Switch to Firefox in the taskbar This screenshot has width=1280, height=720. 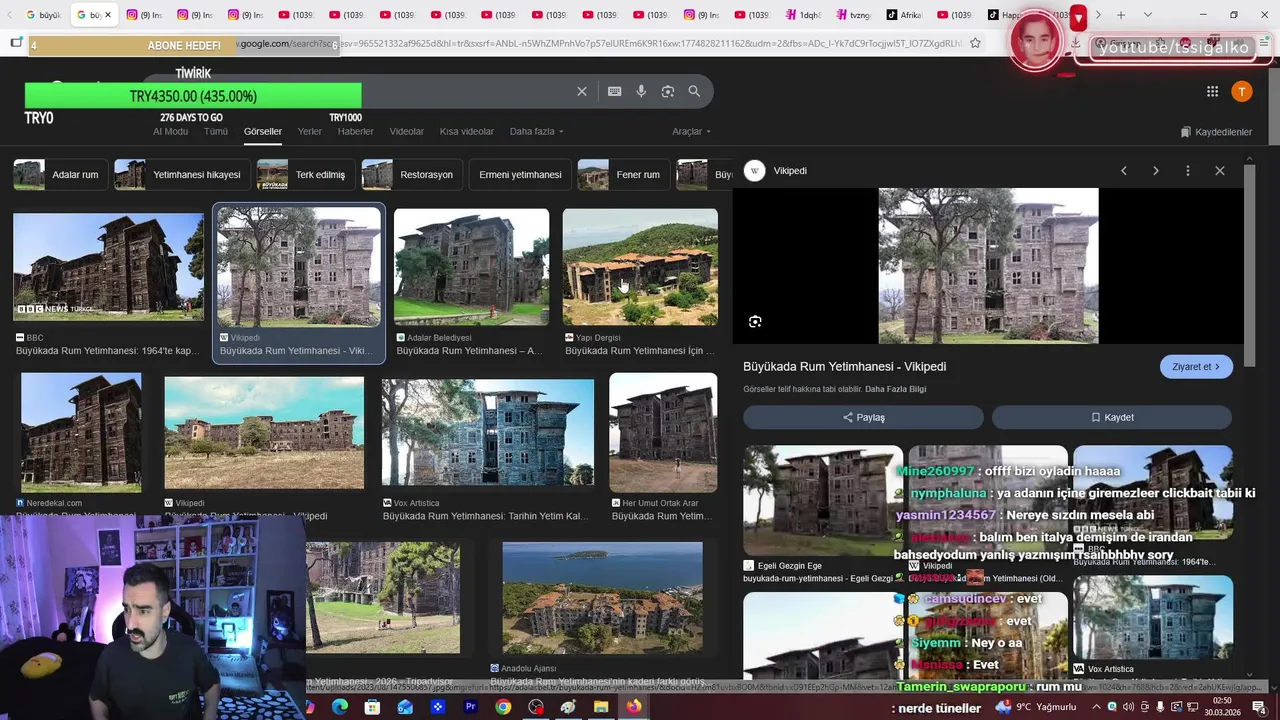[634, 707]
